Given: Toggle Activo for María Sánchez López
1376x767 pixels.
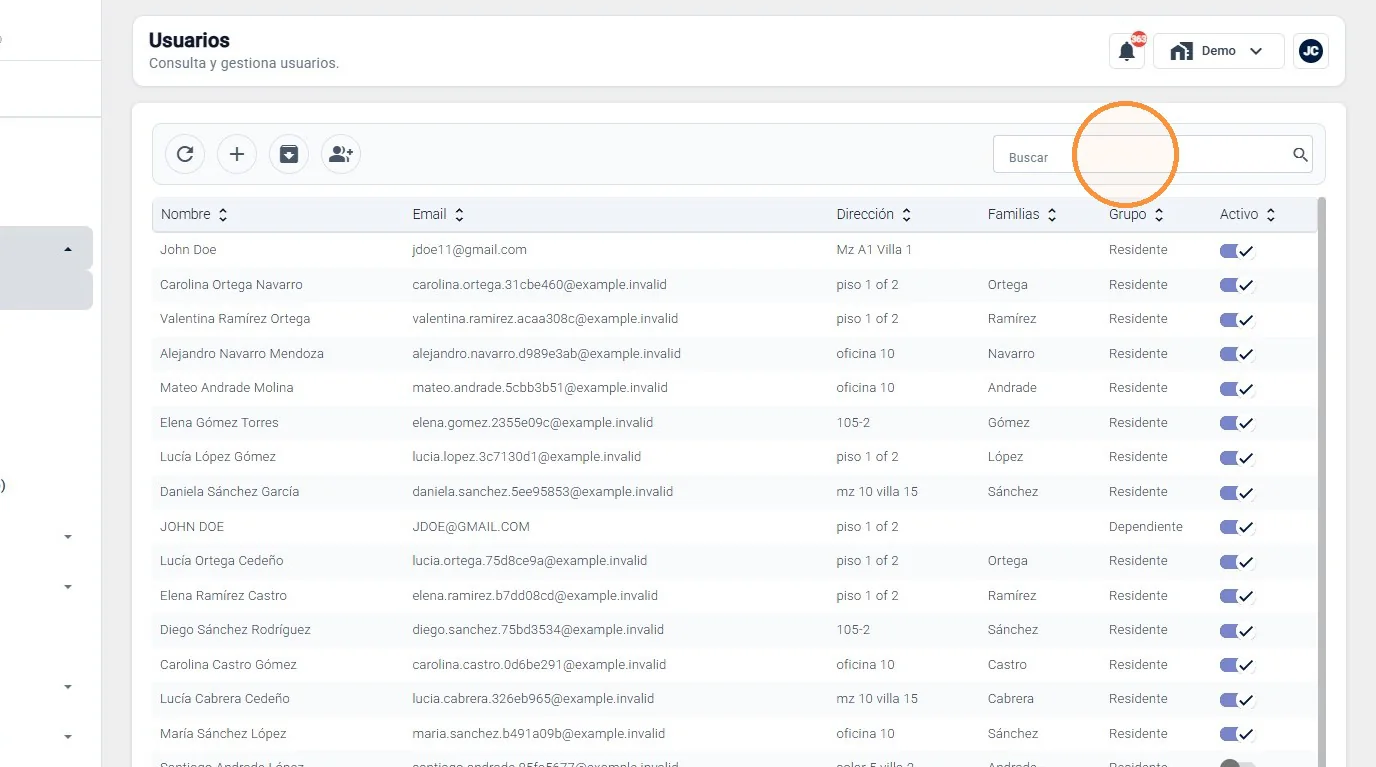Looking at the screenshot, I should click(x=1237, y=734).
